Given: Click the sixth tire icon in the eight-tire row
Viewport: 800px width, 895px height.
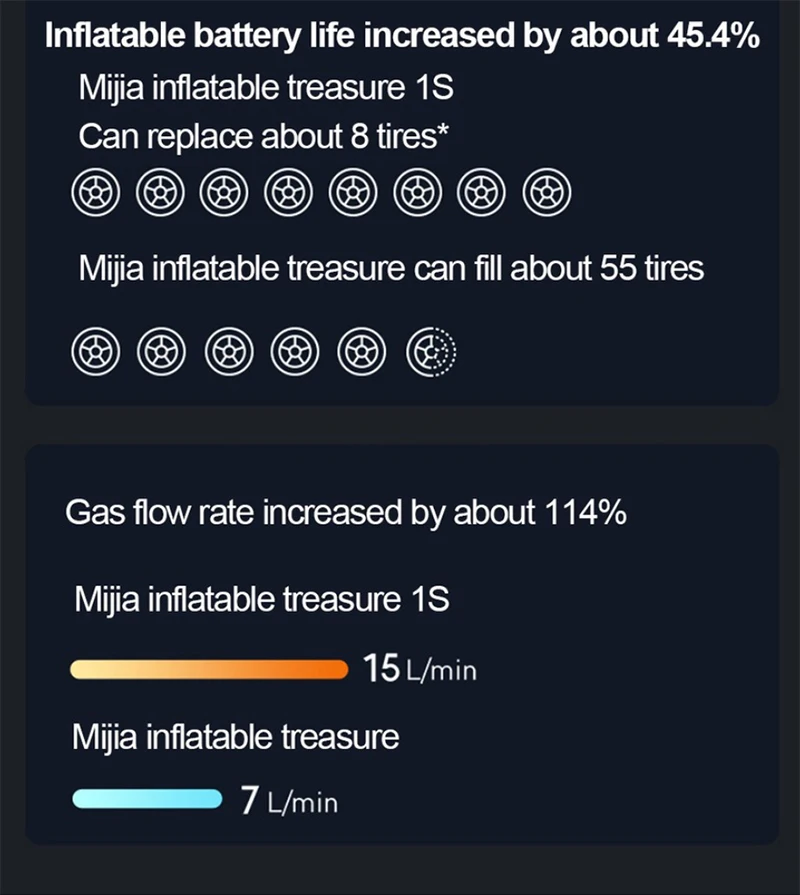Looking at the screenshot, I should click(x=417, y=193).
